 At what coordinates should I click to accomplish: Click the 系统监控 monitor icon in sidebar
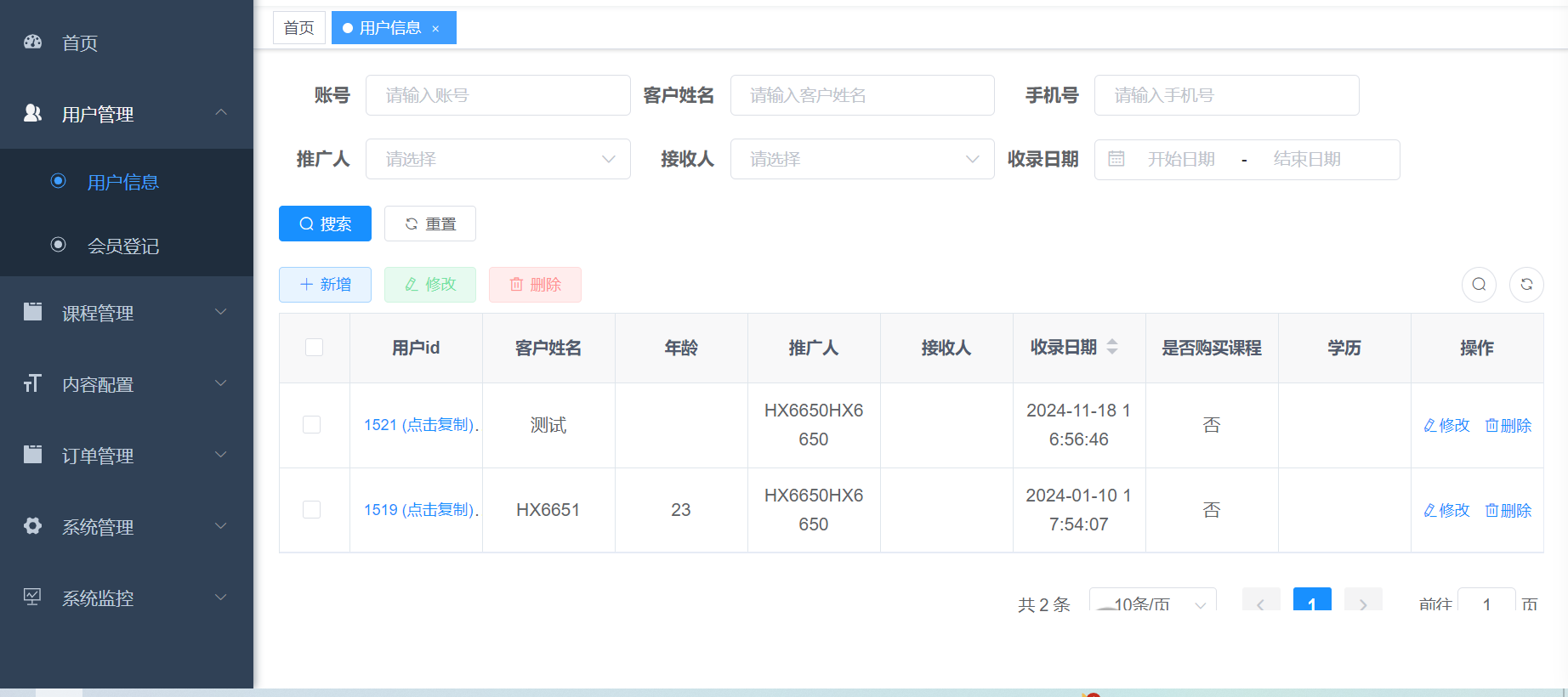[x=33, y=598]
